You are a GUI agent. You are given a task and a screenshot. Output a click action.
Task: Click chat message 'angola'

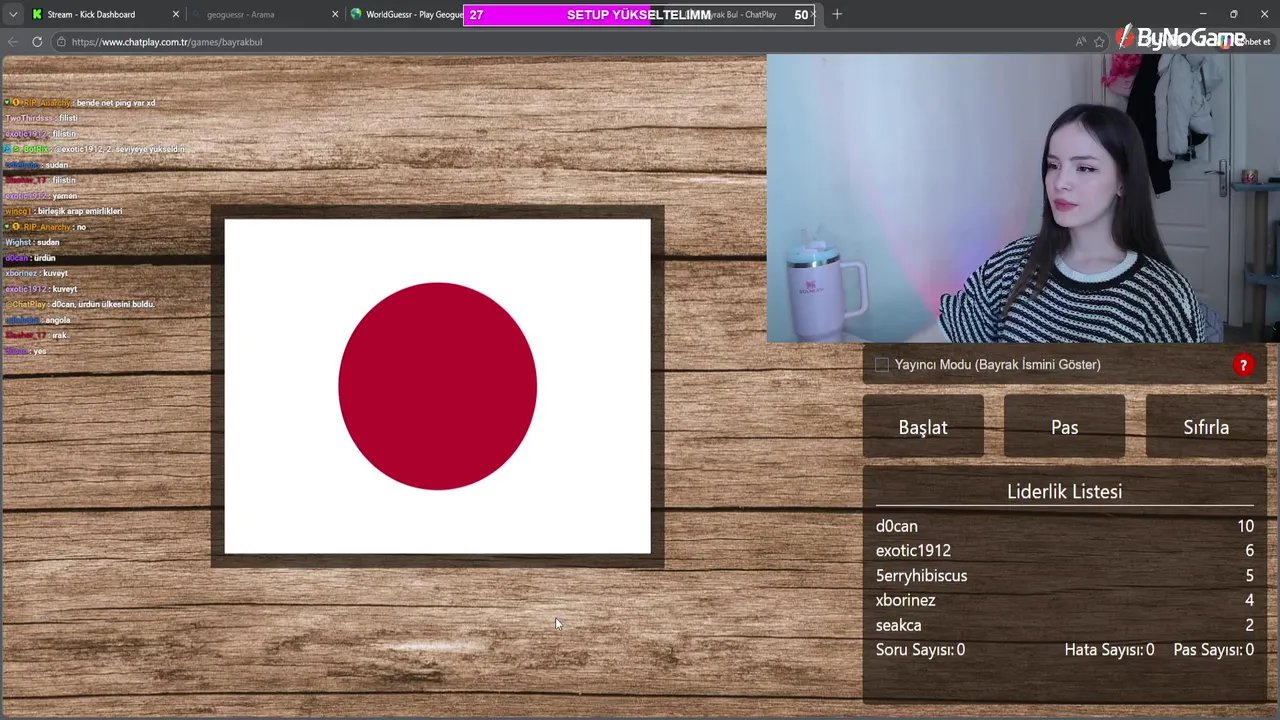(57, 320)
